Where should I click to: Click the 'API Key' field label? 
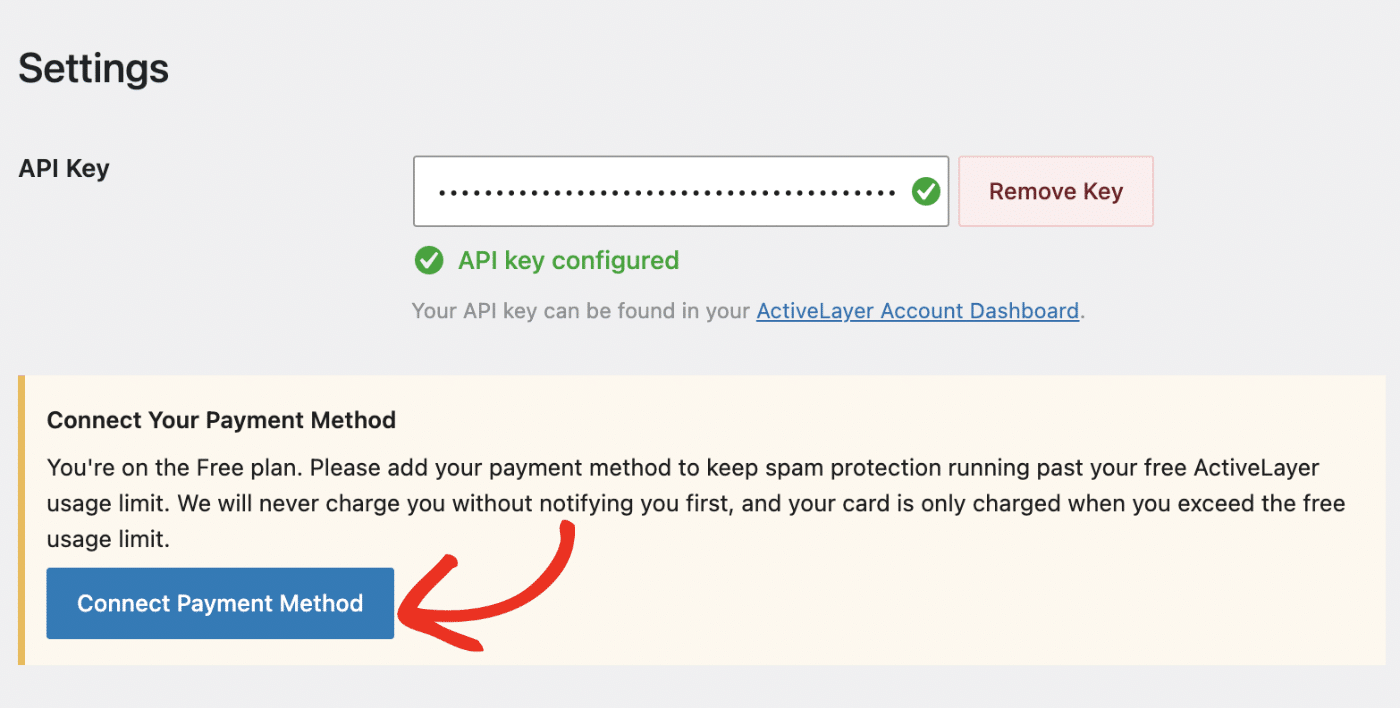pyautogui.click(x=64, y=168)
